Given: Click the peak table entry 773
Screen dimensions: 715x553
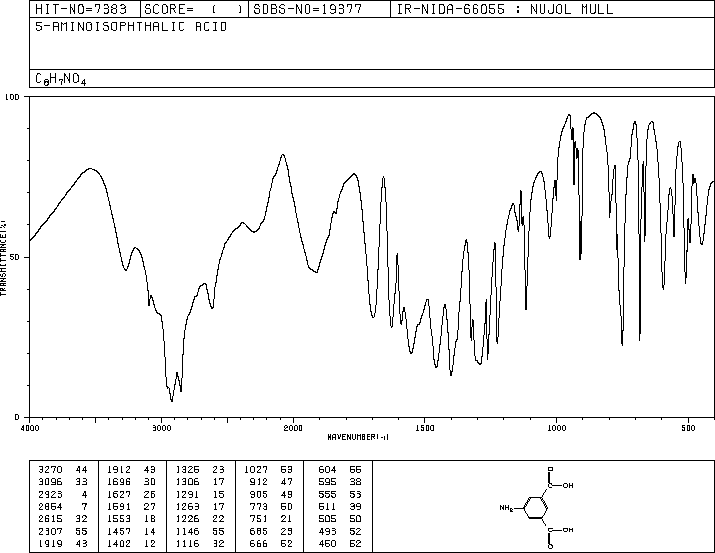Looking at the screenshot, I should [259, 506].
